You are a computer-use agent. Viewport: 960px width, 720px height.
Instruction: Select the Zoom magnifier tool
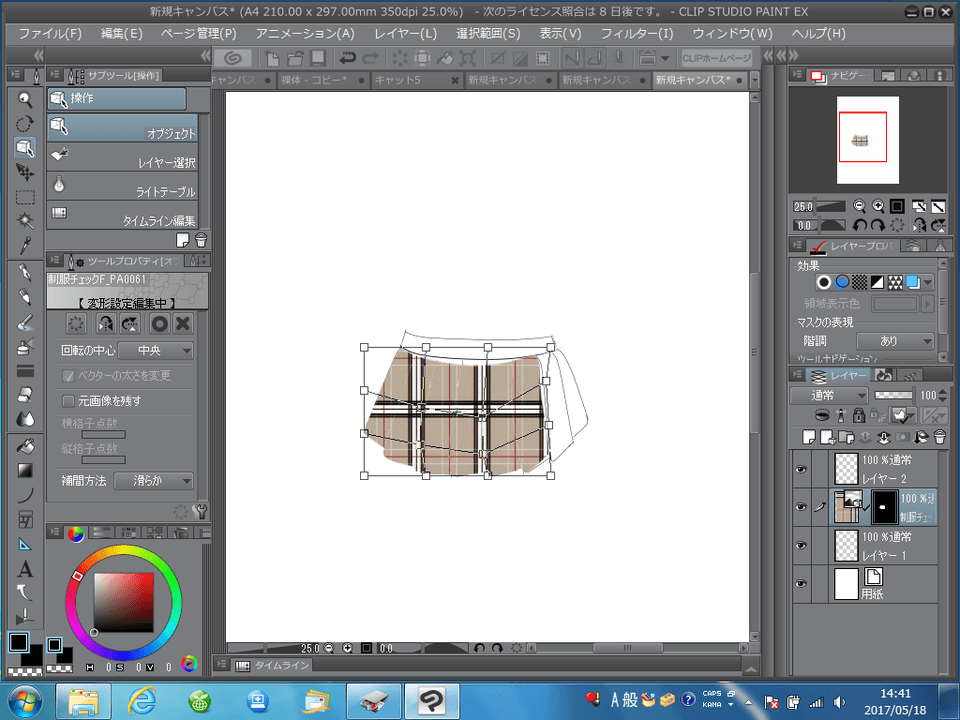(x=25, y=99)
